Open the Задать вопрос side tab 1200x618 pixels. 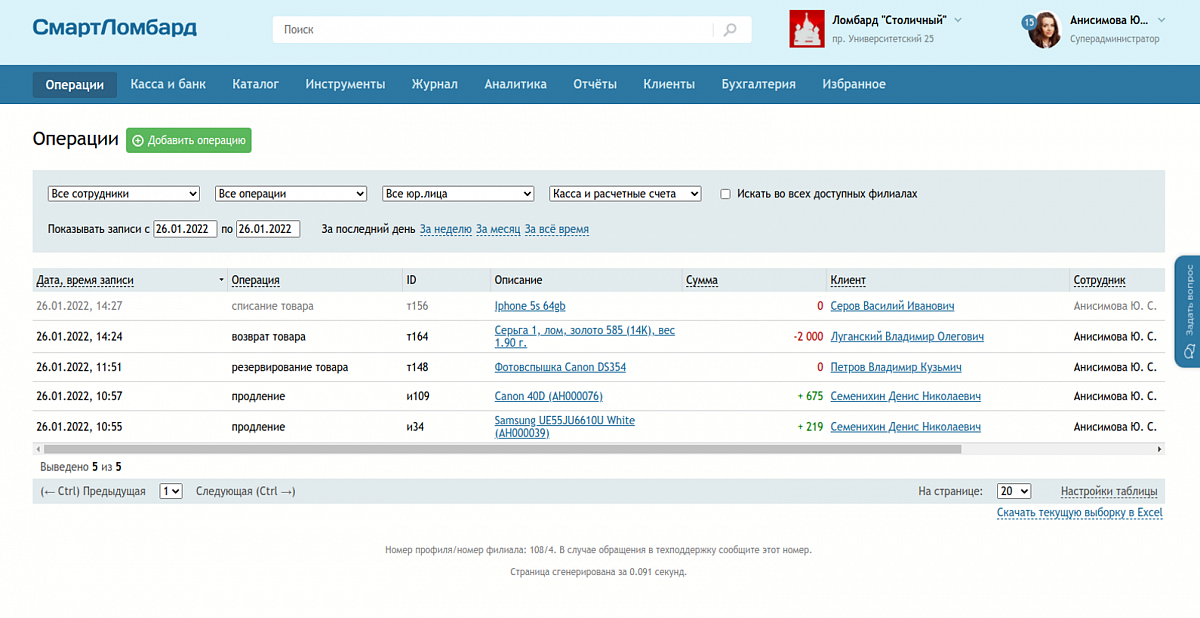point(1188,312)
